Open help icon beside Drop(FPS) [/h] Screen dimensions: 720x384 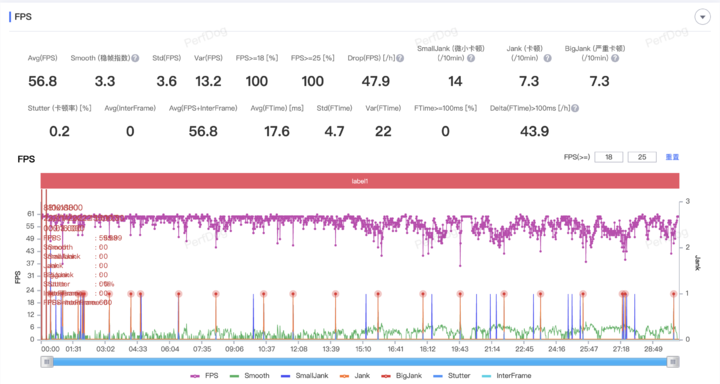point(400,58)
